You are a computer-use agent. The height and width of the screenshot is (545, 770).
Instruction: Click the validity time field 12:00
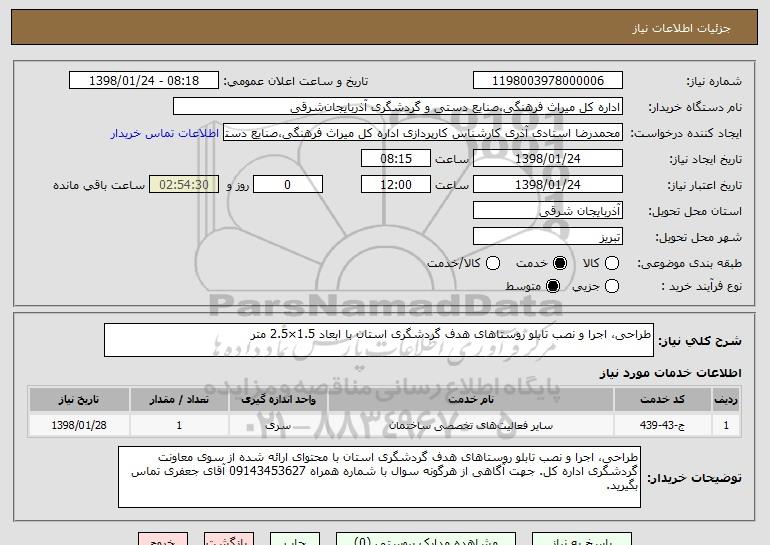pos(396,185)
